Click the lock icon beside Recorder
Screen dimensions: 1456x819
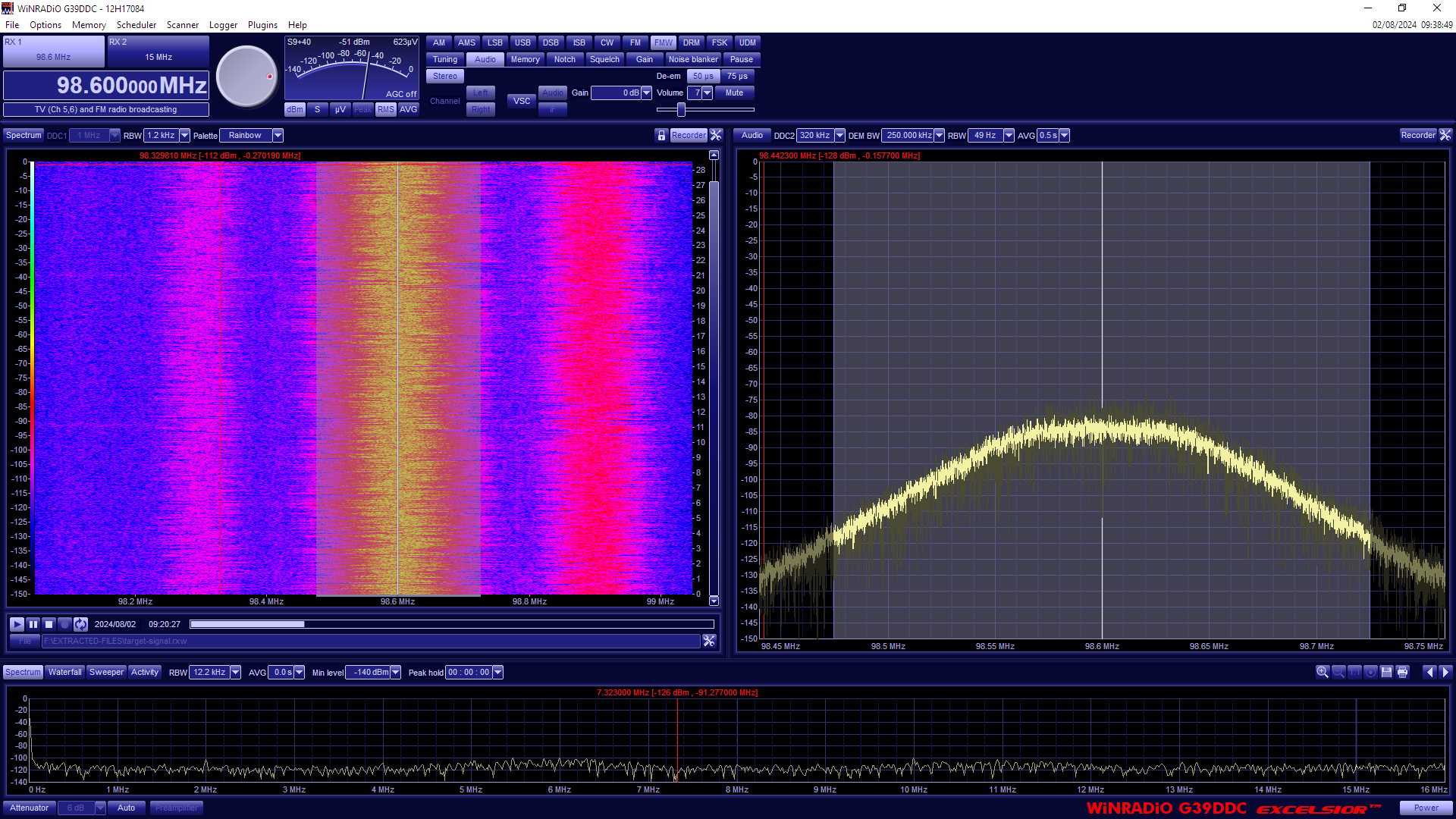tap(661, 135)
